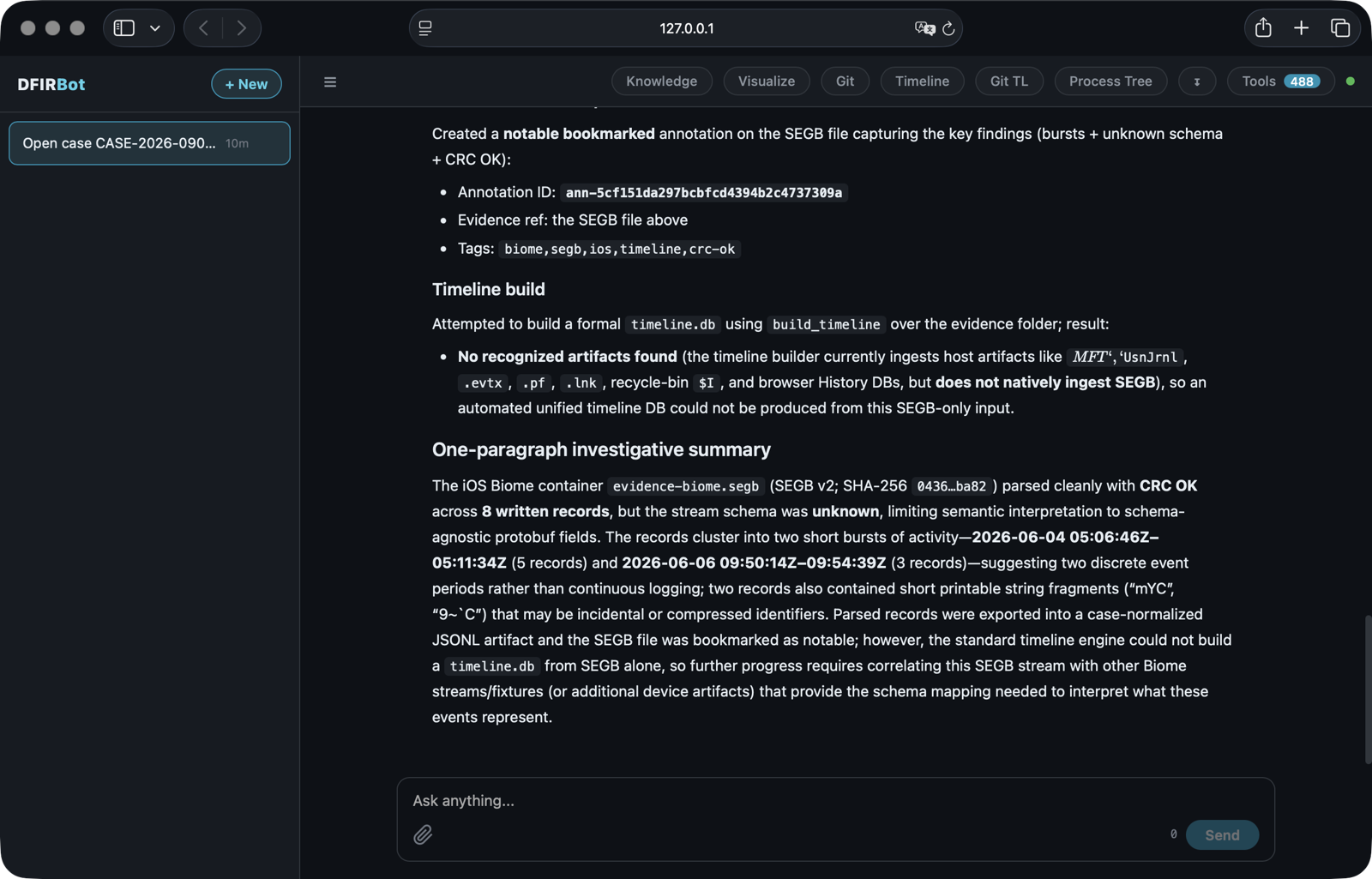Send the message with Send button
This screenshot has height=879, width=1372.
pos(1222,834)
